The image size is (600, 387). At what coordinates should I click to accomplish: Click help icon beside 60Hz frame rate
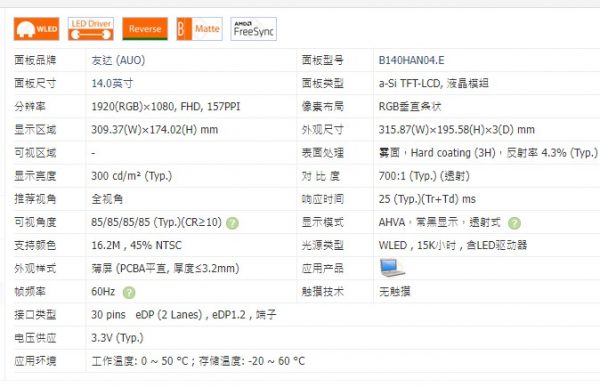129,292
